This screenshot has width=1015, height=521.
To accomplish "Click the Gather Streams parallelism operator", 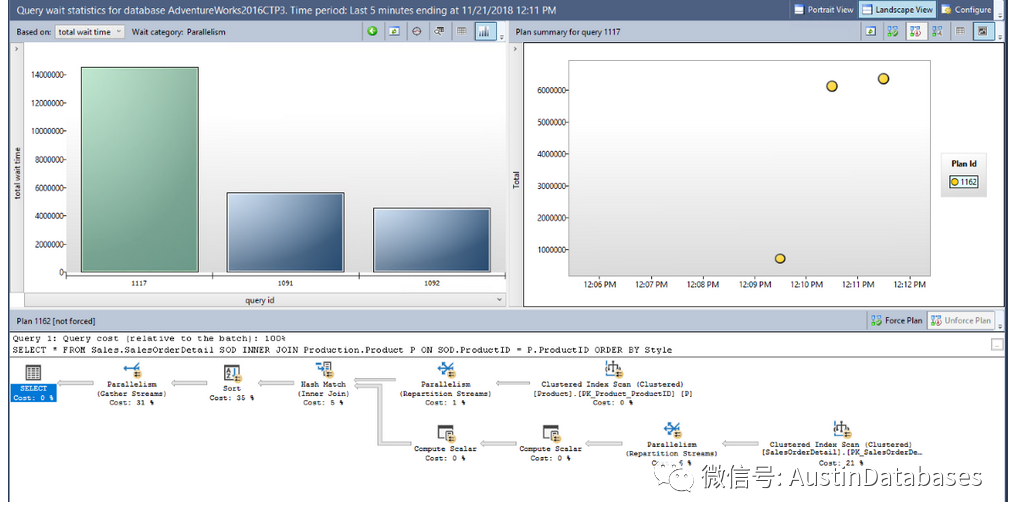I will click(132, 372).
